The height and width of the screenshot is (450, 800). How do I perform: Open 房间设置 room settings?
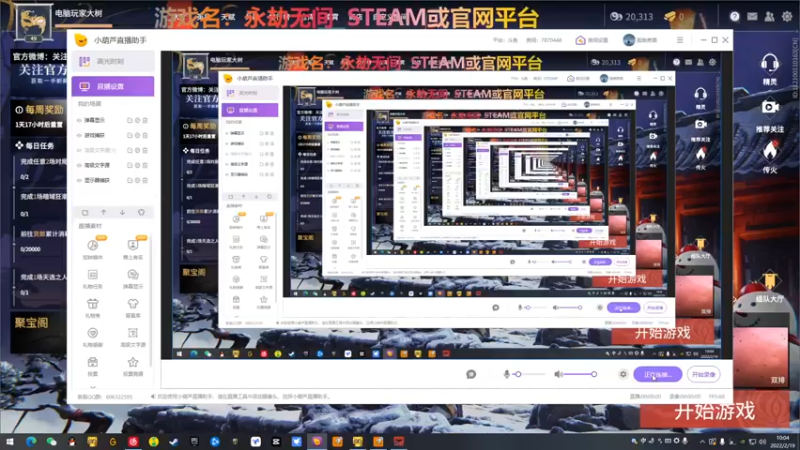(x=592, y=40)
